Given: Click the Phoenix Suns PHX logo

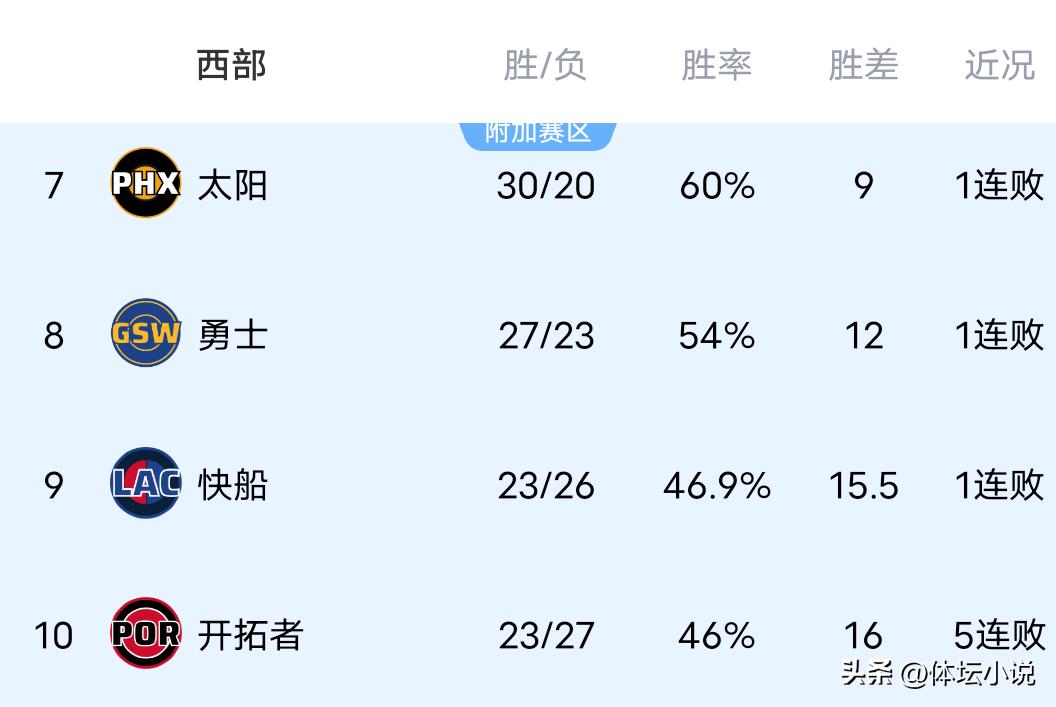Looking at the screenshot, I should click(x=146, y=183).
